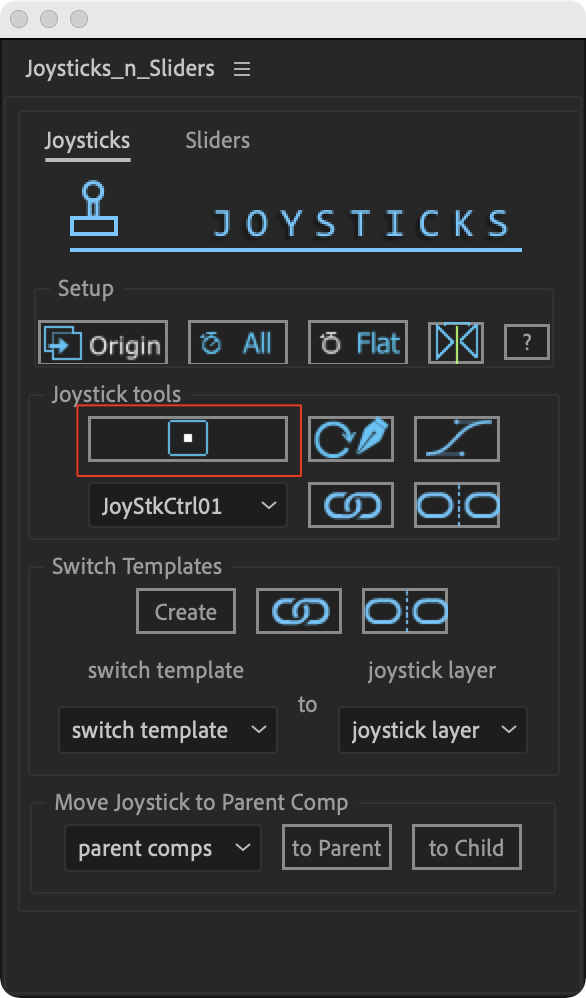Switch to the Sliders tab
This screenshot has height=998, width=586.
point(218,140)
